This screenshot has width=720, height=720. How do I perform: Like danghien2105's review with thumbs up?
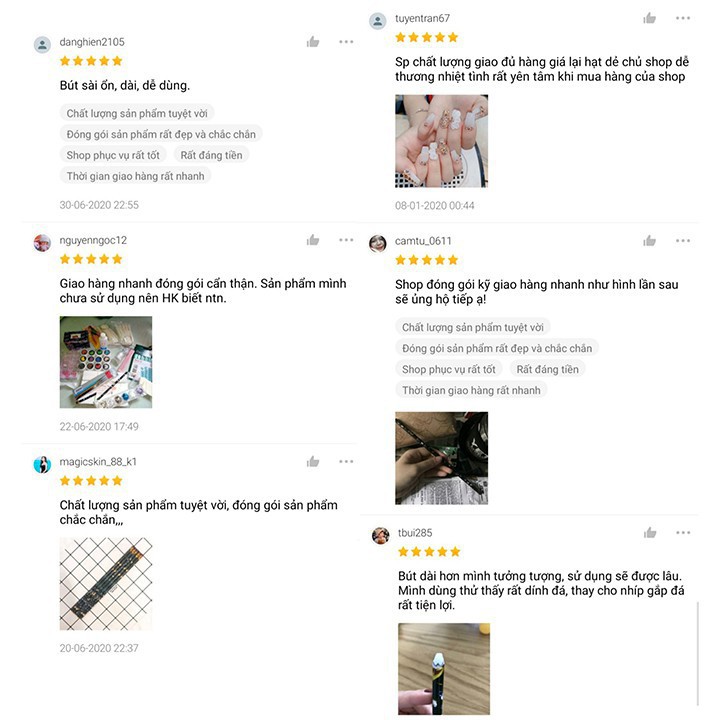(x=313, y=42)
